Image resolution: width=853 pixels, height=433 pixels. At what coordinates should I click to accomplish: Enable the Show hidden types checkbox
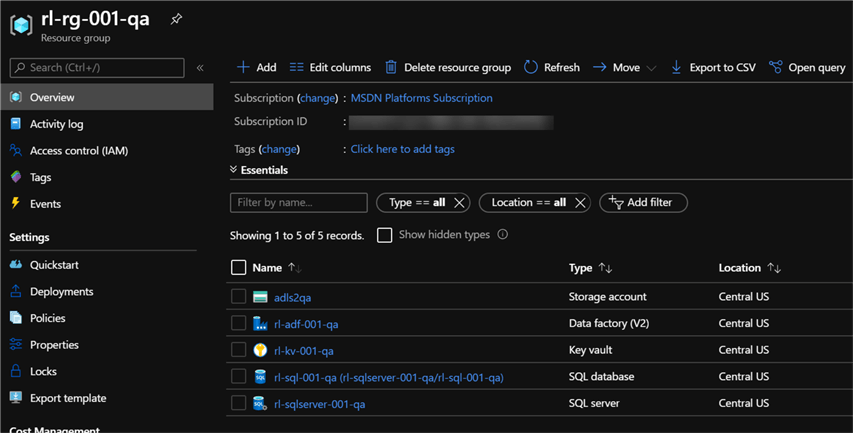coord(384,235)
